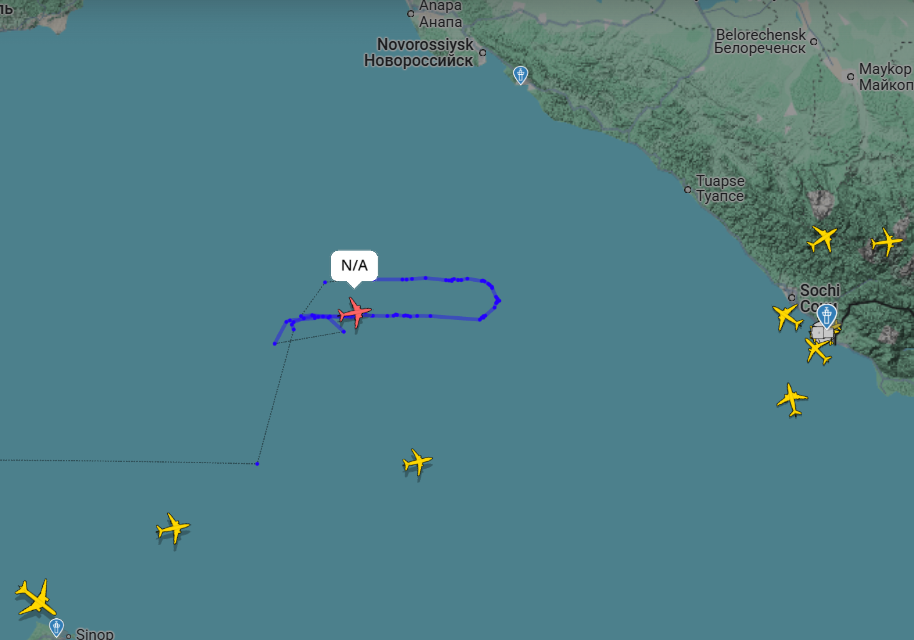Click the Tuapse city label
The image size is (914, 640).
pos(720,188)
